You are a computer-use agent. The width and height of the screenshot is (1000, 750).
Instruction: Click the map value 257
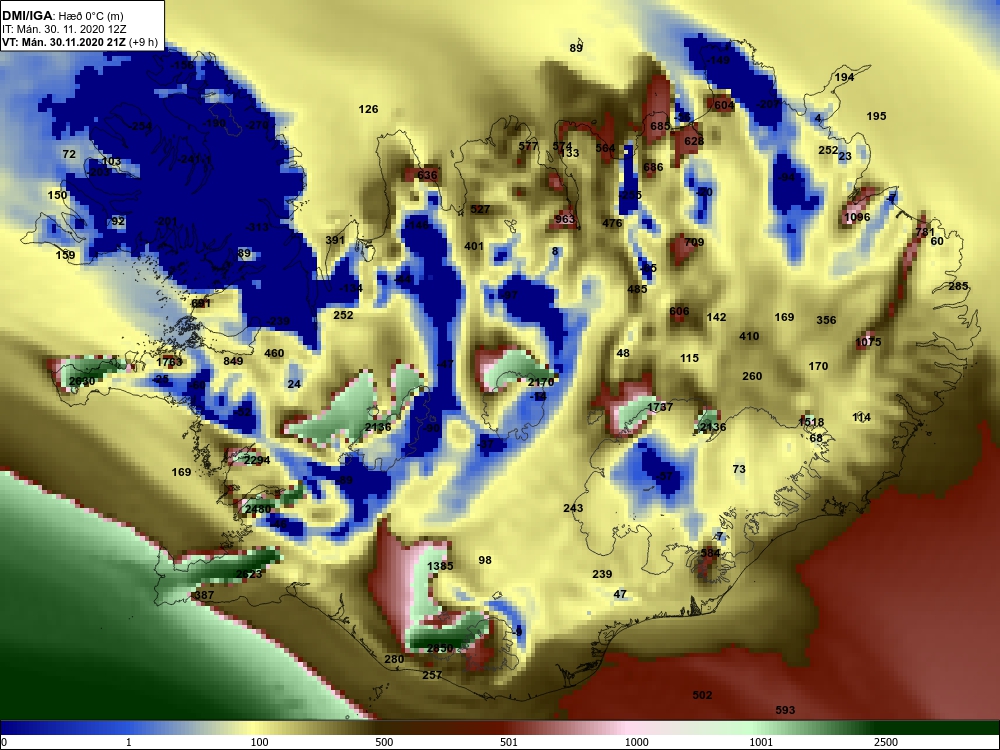[432, 675]
